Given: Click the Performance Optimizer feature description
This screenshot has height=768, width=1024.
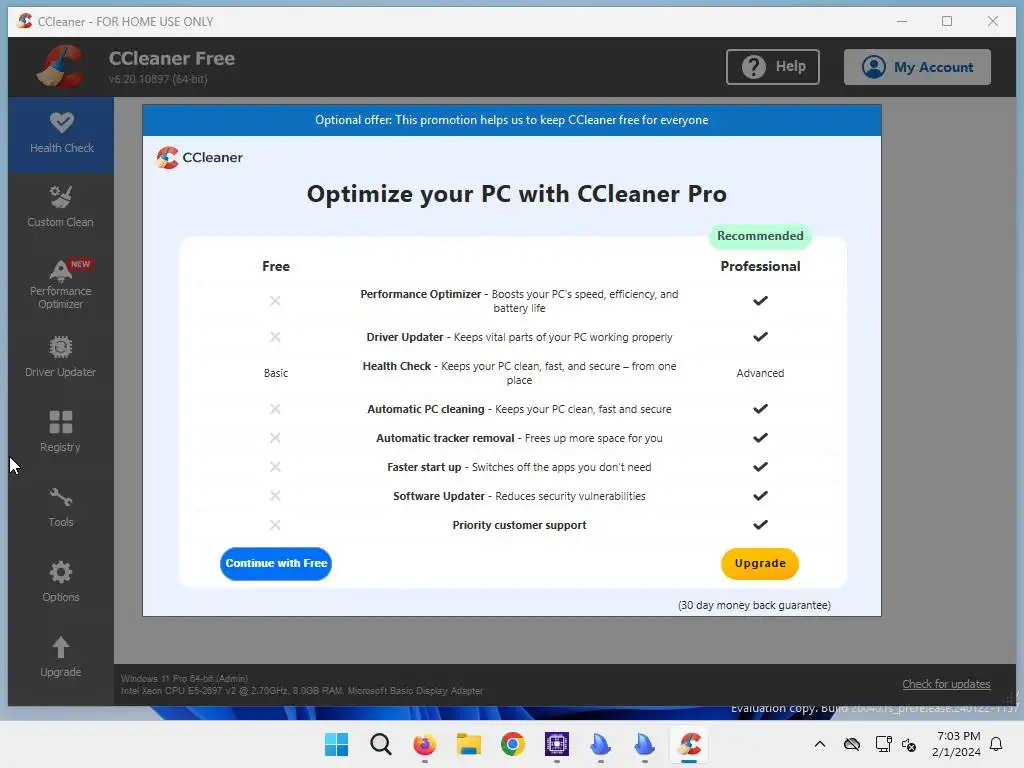Looking at the screenshot, I should (x=519, y=301).
